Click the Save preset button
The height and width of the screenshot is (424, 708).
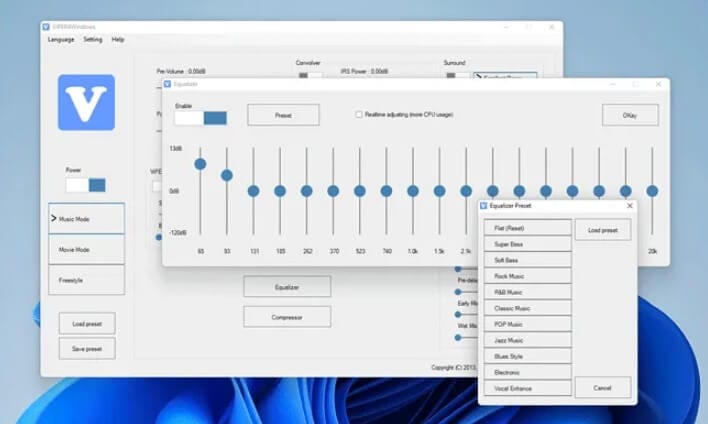pos(87,349)
